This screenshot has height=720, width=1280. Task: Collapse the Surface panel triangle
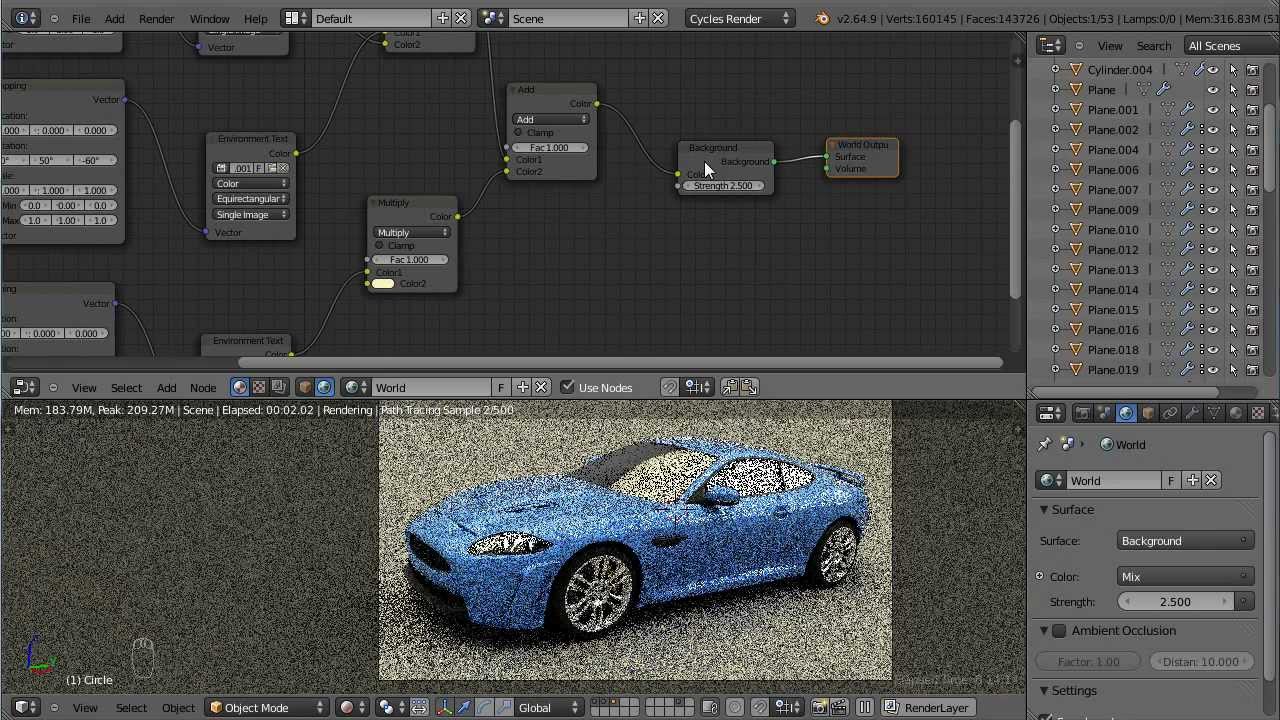(x=1044, y=510)
